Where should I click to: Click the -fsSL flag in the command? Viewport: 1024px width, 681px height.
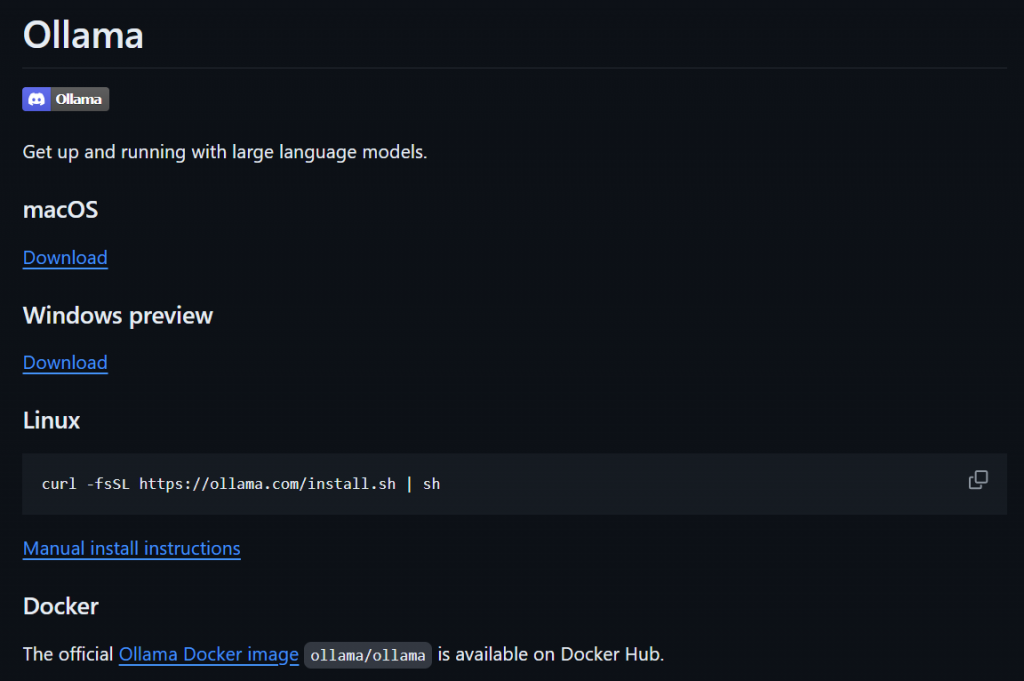click(108, 484)
